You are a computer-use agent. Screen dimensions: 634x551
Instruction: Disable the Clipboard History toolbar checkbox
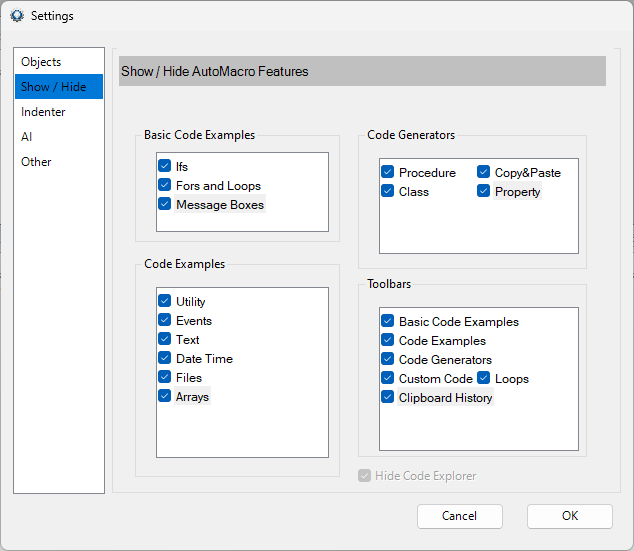[387, 397]
